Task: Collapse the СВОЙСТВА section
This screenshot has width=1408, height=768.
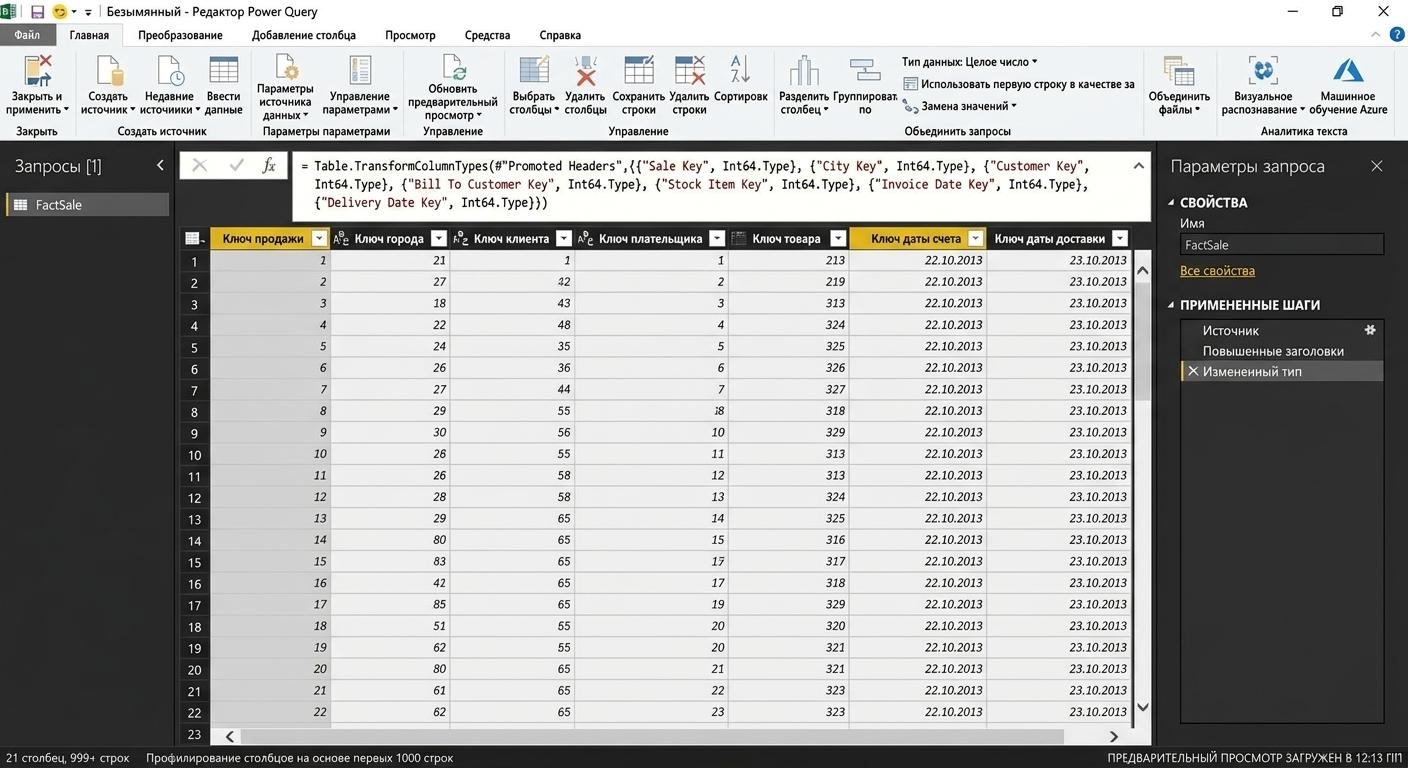Action: click(x=1172, y=203)
